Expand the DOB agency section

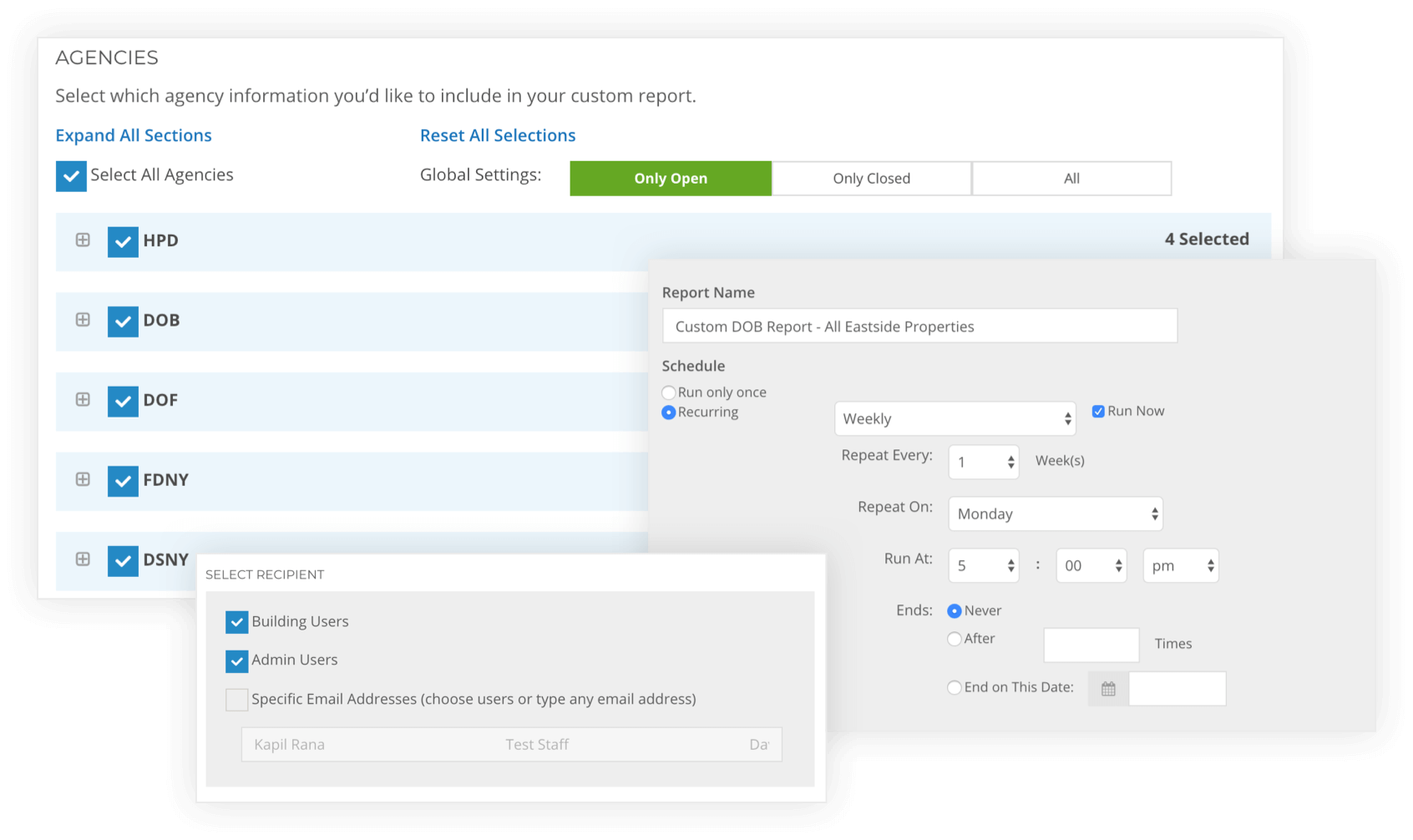coord(83,320)
